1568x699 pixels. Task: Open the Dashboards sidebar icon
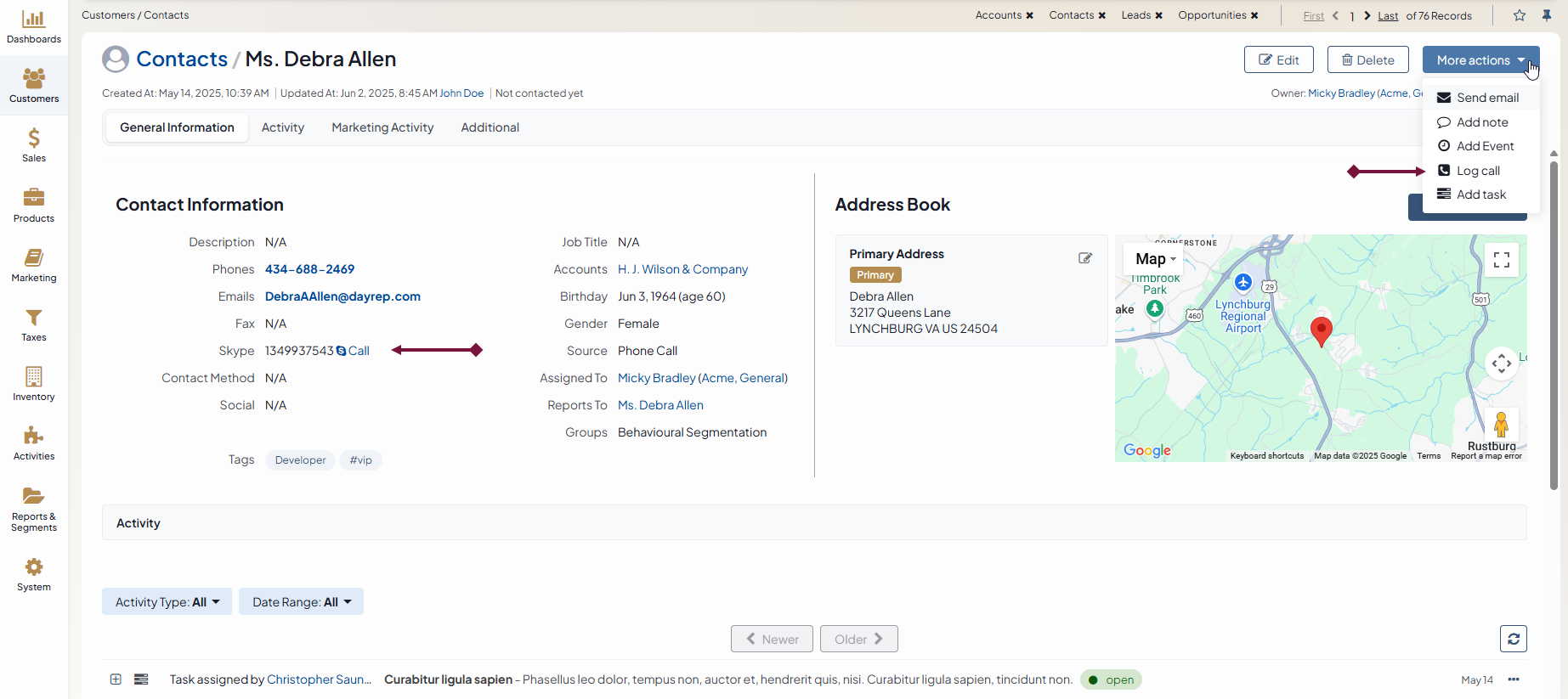(x=34, y=27)
